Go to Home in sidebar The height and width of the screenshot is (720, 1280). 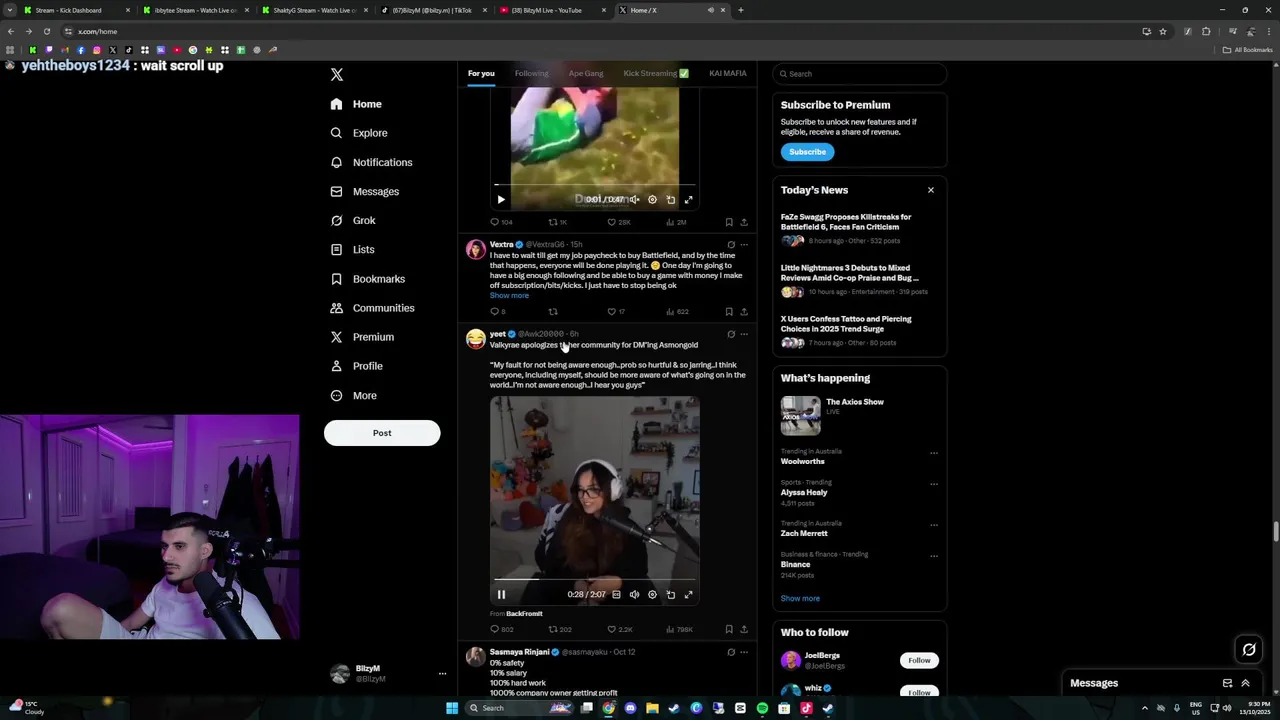click(356, 104)
